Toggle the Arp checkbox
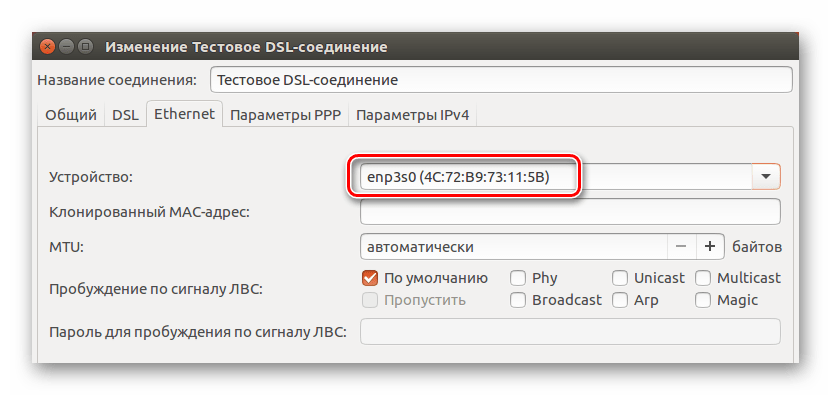831x395 pixels. click(620, 300)
